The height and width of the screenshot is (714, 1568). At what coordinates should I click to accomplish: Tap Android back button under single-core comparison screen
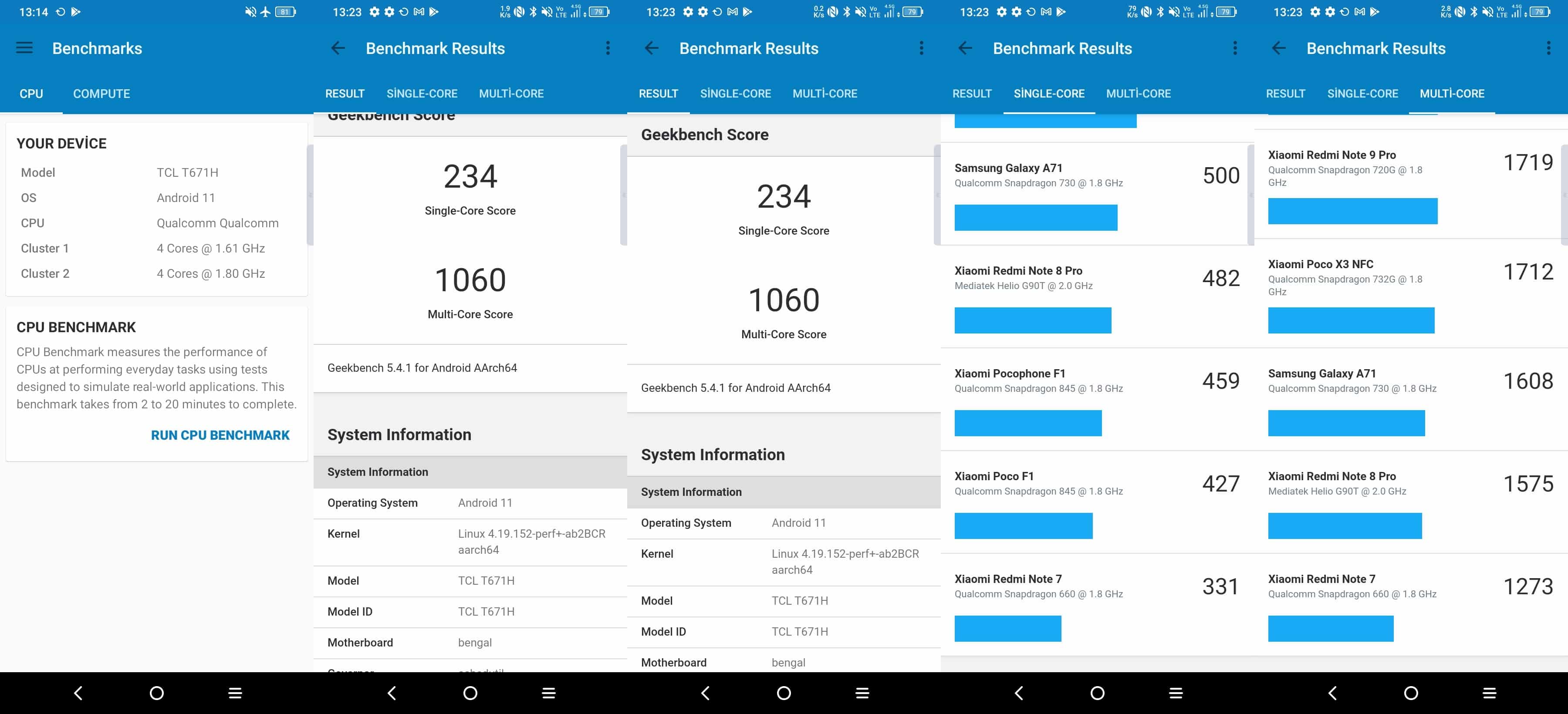tap(1019, 693)
